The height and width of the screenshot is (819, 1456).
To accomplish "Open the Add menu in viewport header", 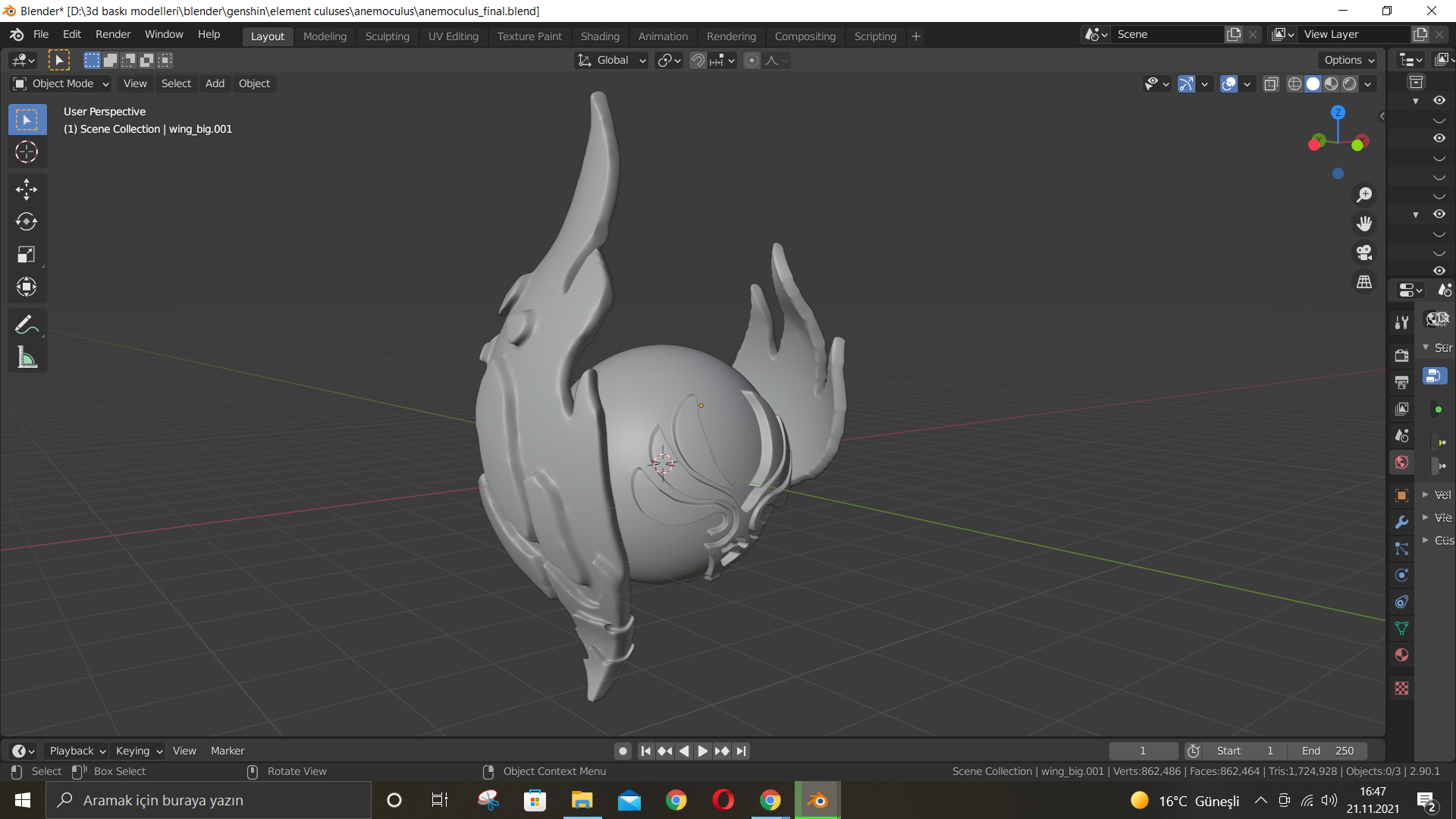I will (x=215, y=83).
